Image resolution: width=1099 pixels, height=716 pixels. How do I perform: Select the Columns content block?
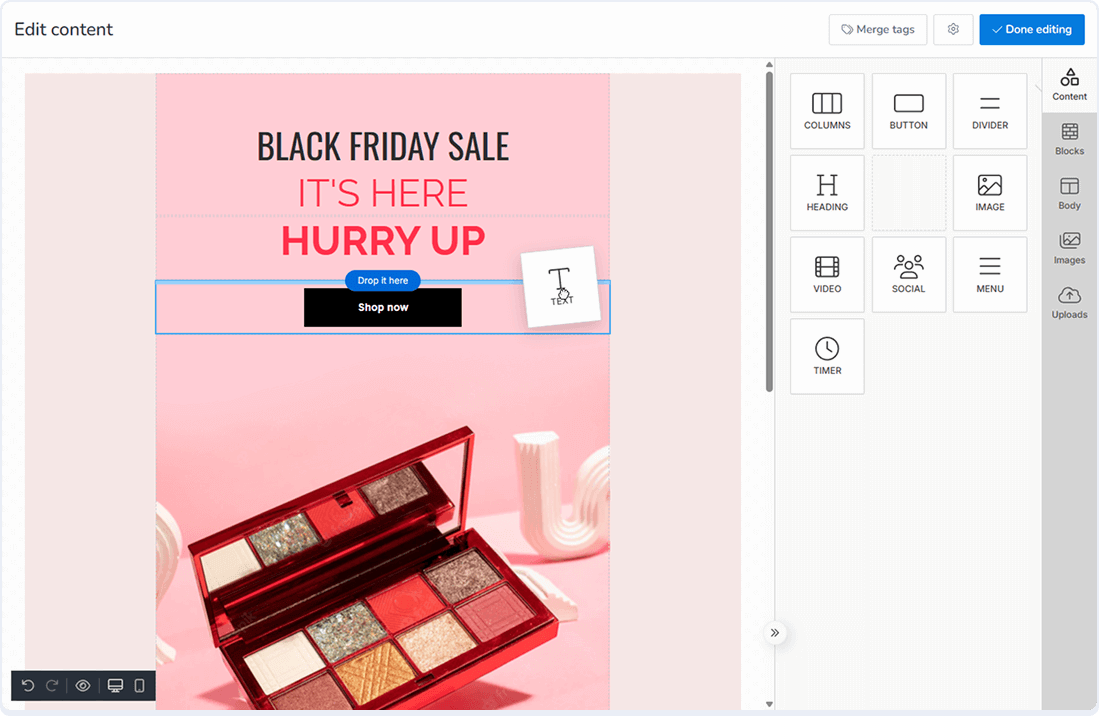pos(827,111)
